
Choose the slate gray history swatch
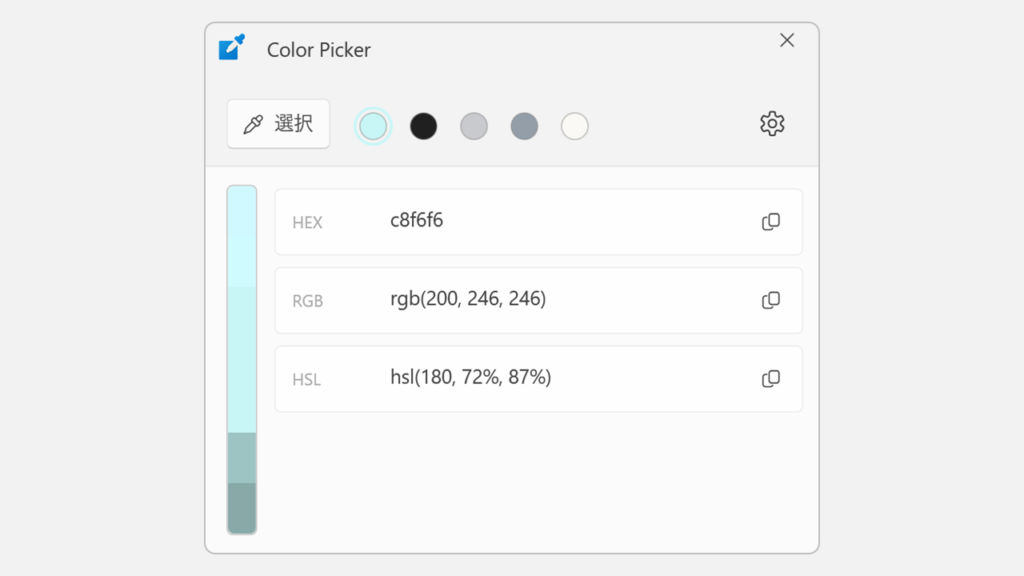pyautogui.click(x=524, y=126)
